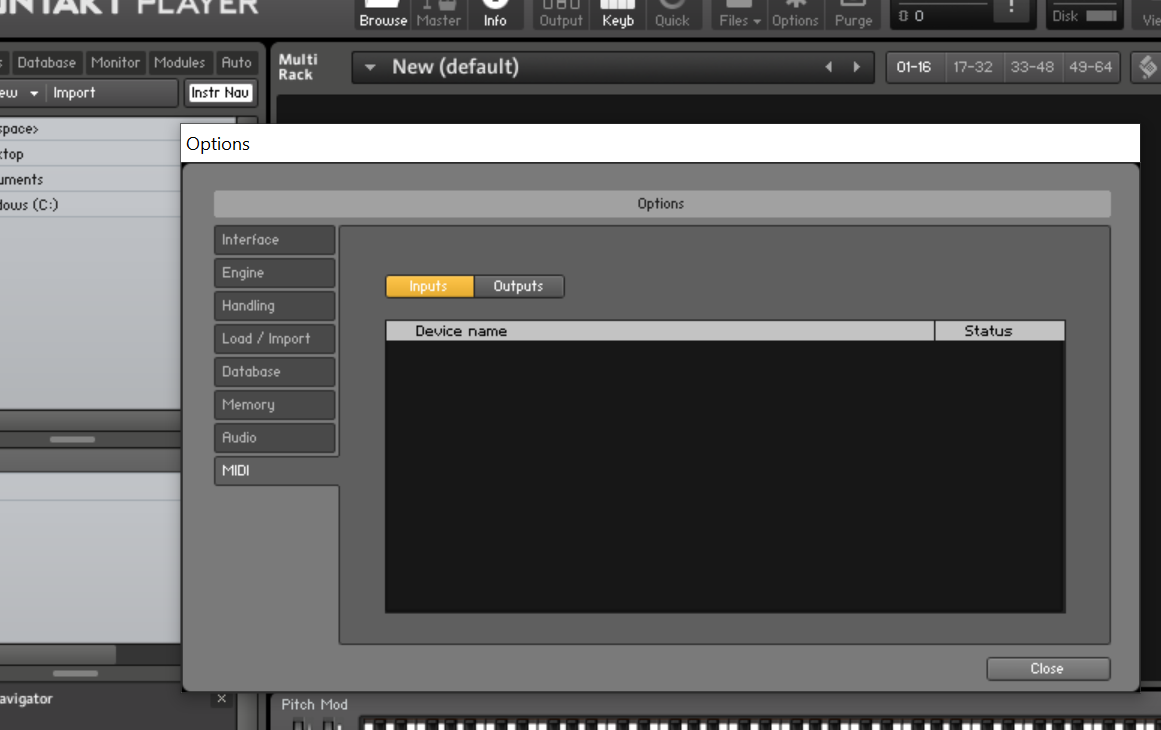Click the Multi Rack label
The image size is (1161, 730).
[298, 67]
